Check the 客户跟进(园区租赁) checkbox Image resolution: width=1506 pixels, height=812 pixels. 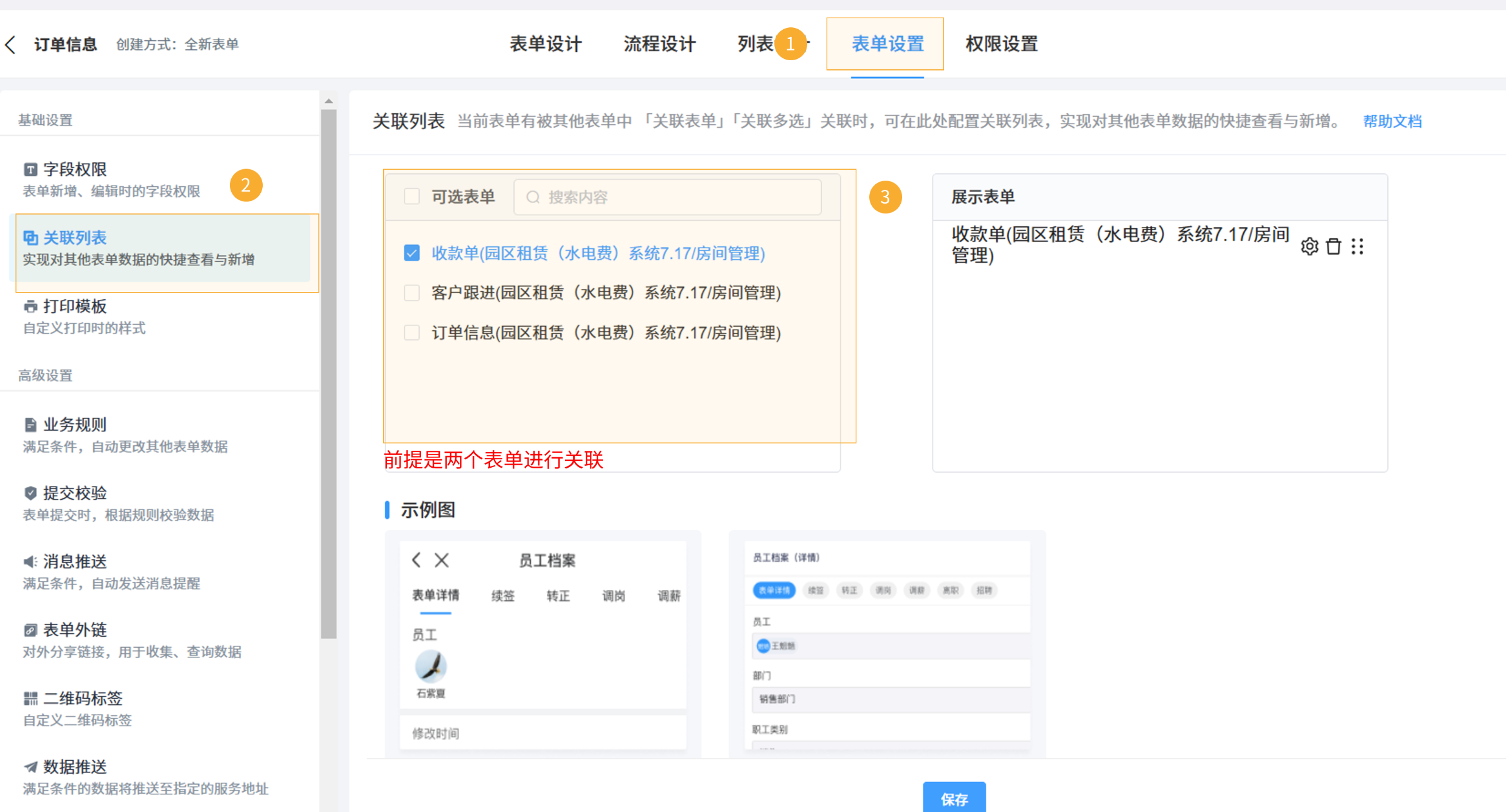(x=412, y=293)
